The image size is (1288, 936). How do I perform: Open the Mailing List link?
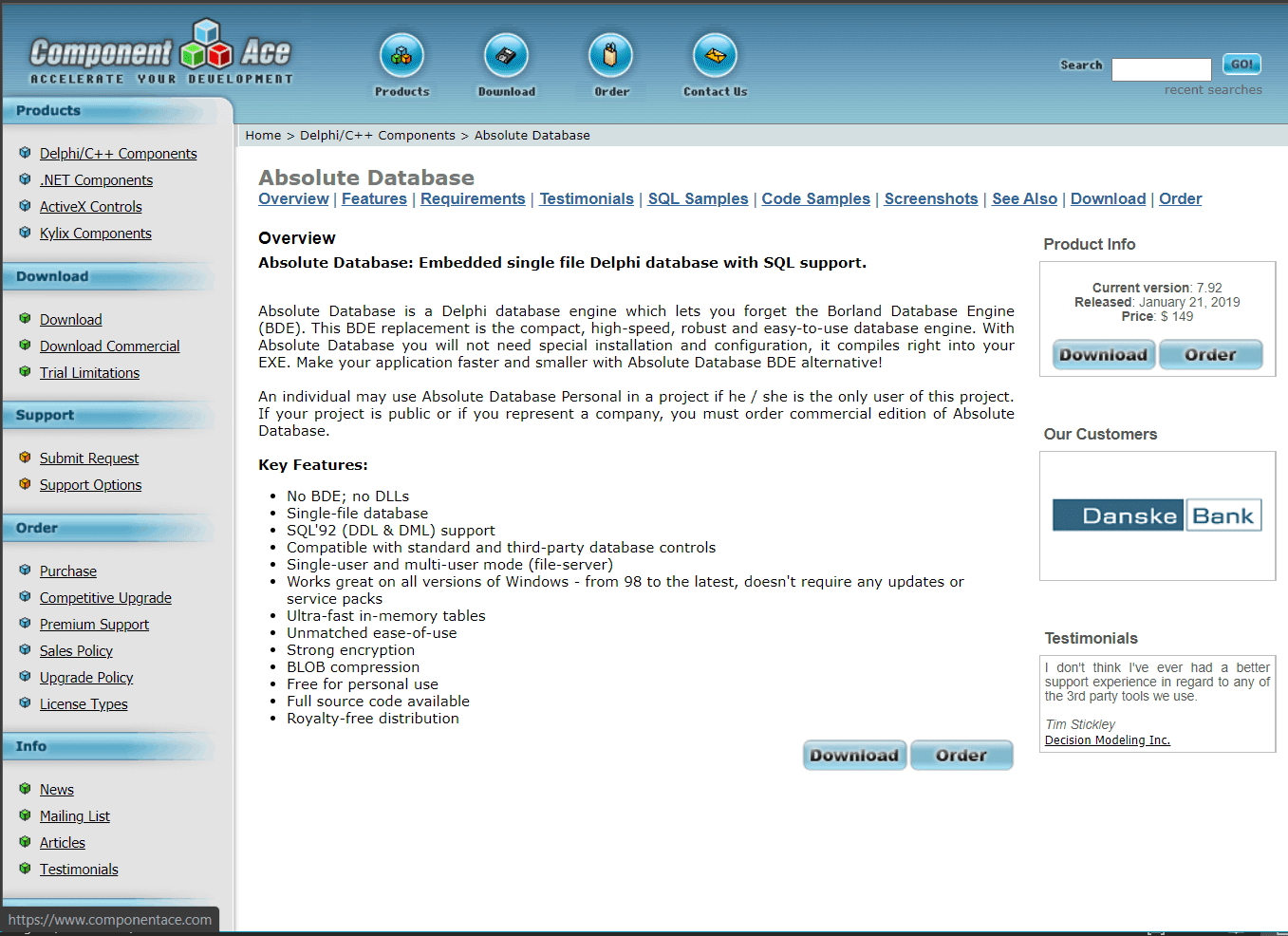click(x=75, y=816)
